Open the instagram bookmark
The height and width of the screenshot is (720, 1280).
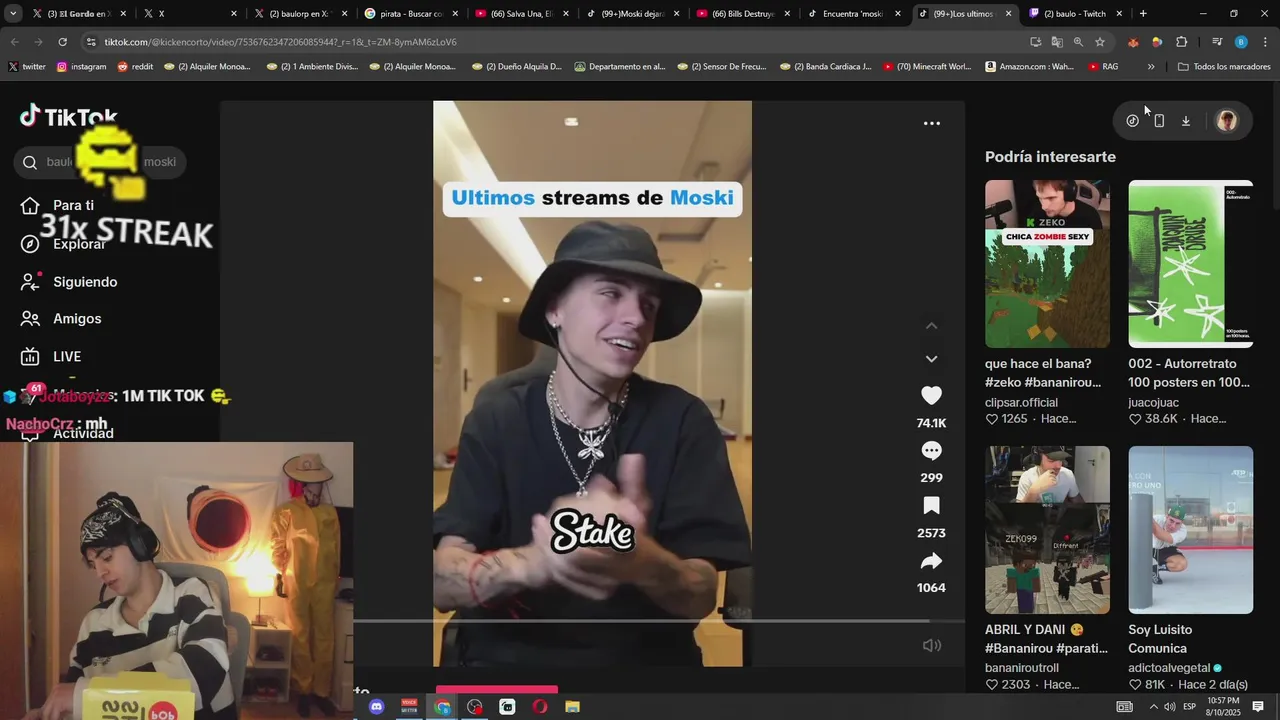pyautogui.click(x=81, y=67)
